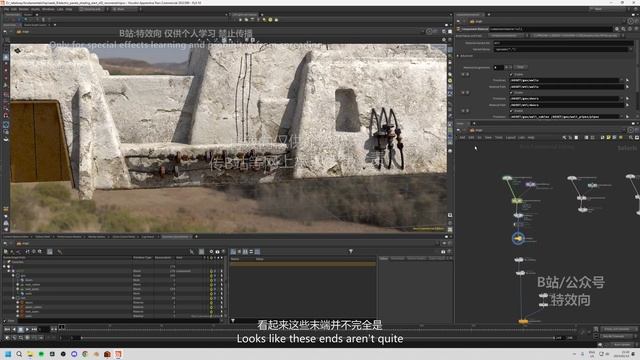
Task: Open the node help icon in the parameter pane header
Action: 636,29
